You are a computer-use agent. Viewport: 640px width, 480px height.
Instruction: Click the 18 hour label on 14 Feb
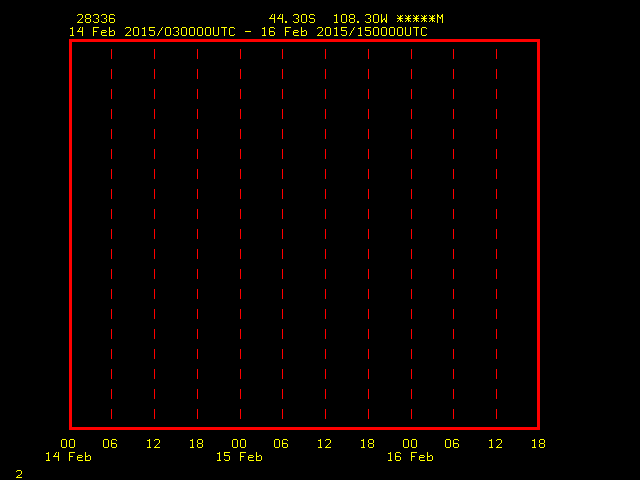pyautogui.click(x=196, y=444)
